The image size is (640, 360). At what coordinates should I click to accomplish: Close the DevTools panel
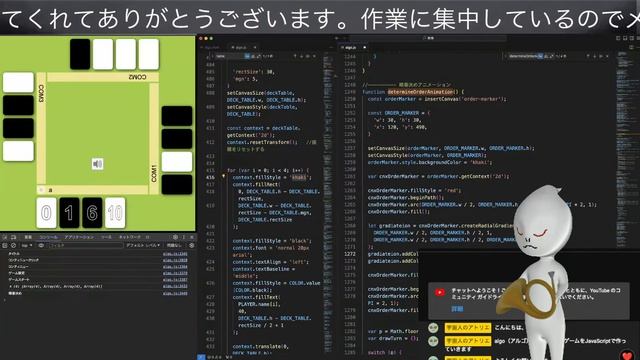click(x=191, y=237)
